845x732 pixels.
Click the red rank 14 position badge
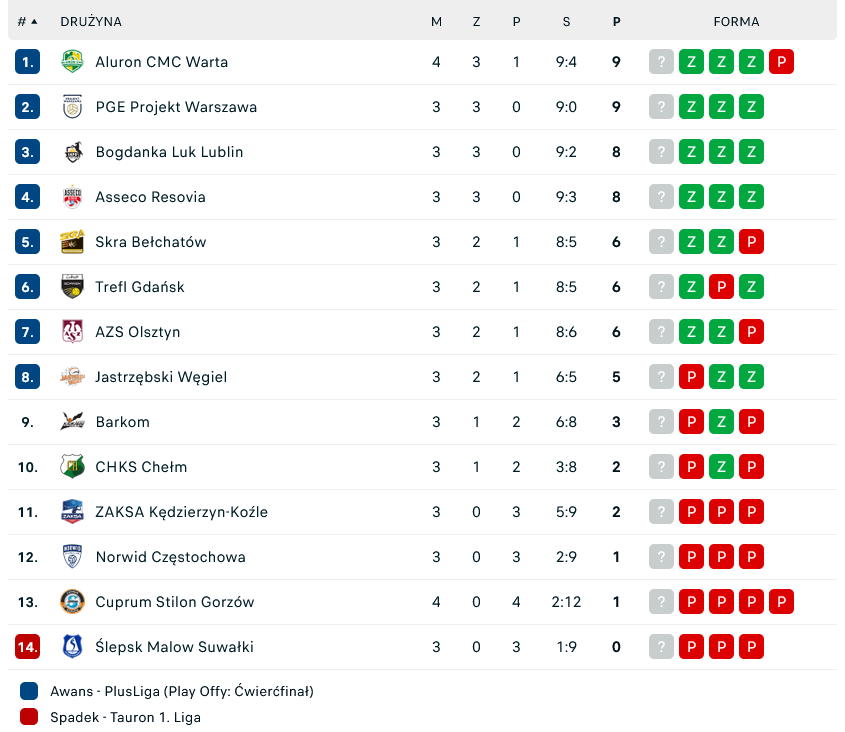[x=27, y=647]
